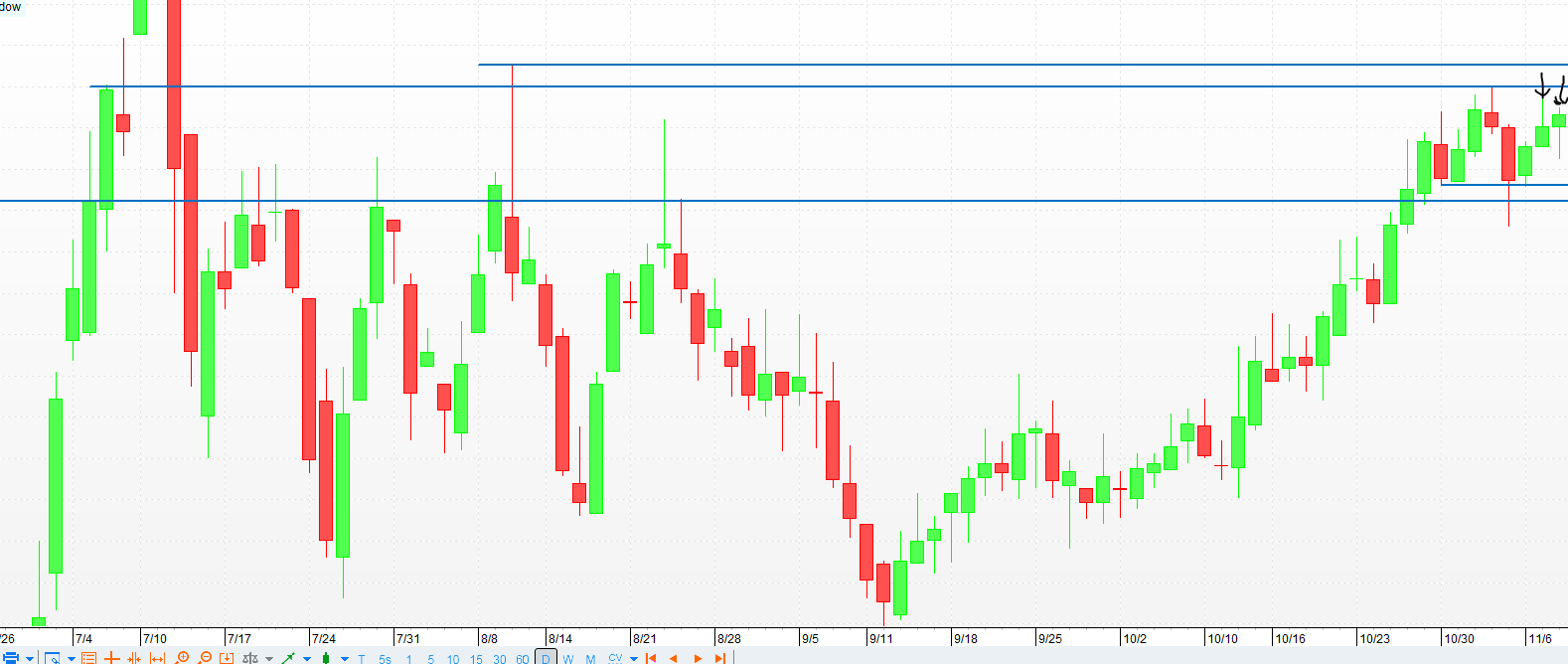The image size is (1568, 664).
Task: Enable the crosshair cursor tool
Action: [111, 658]
